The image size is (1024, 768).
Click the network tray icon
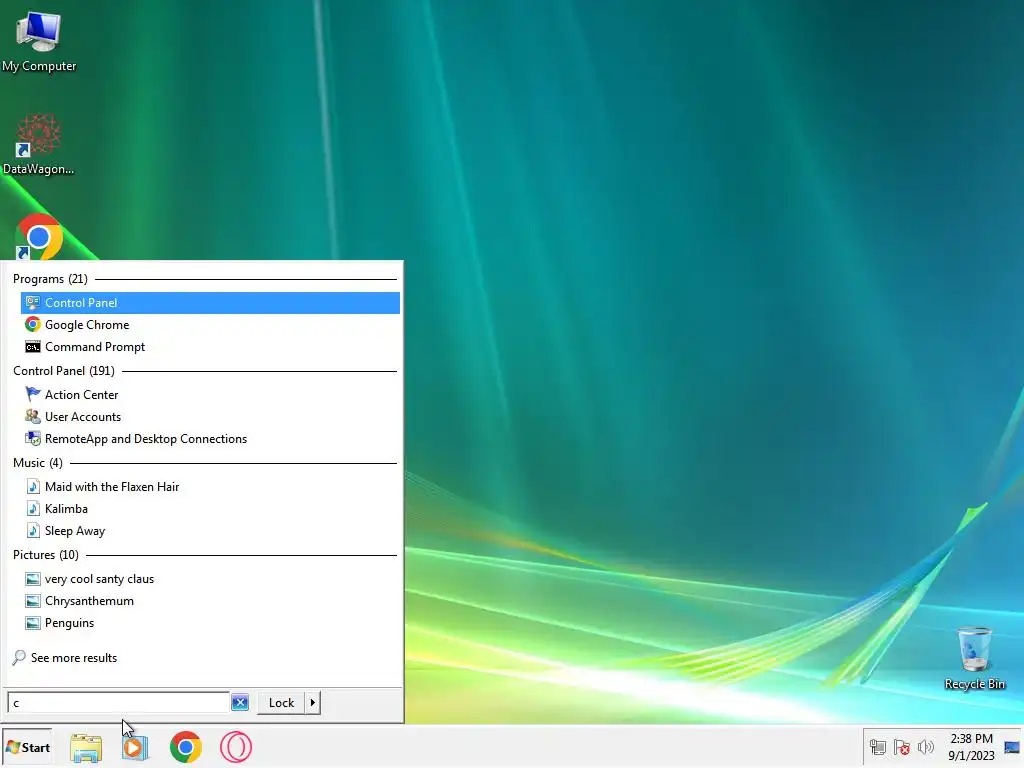878,747
